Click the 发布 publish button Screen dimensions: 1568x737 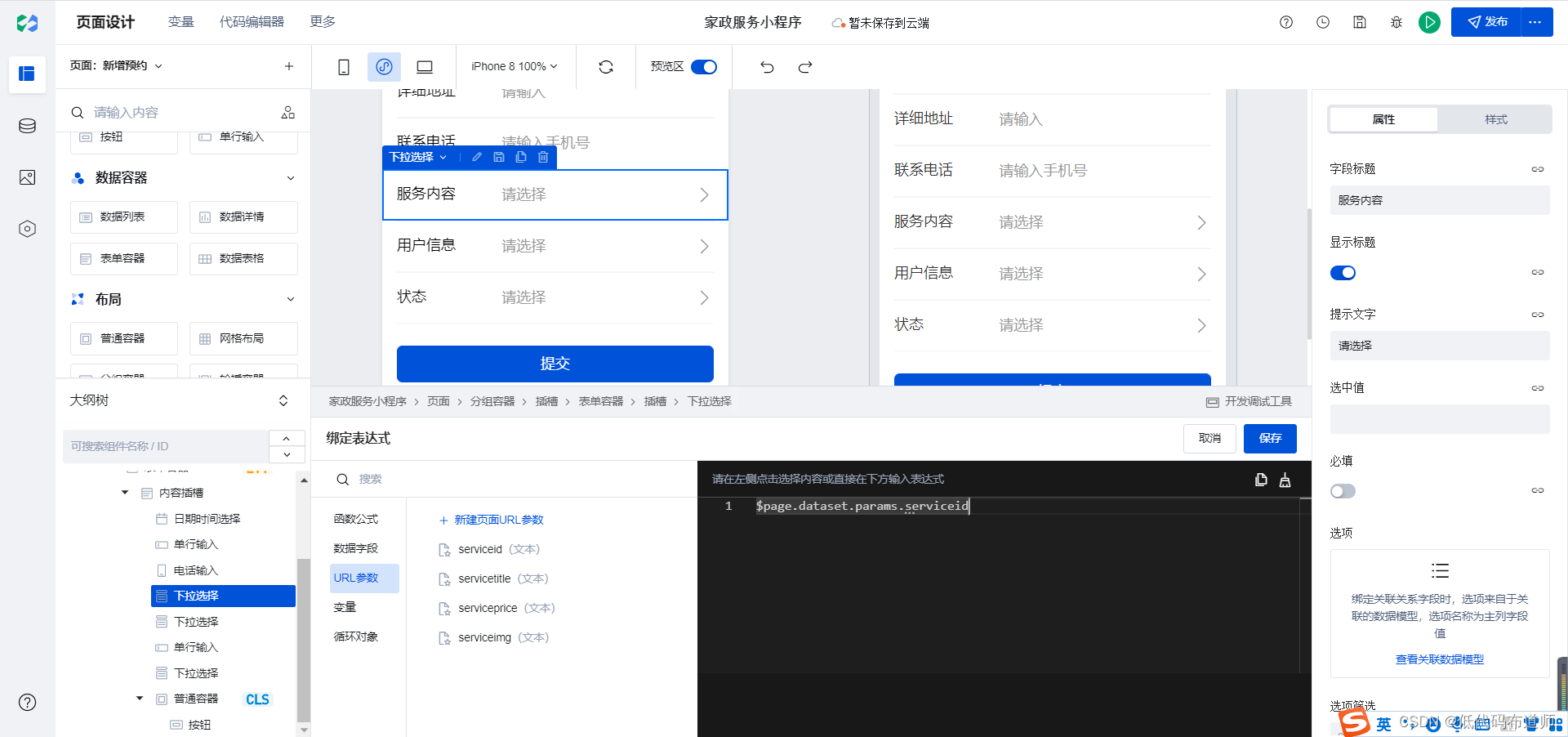point(1486,22)
